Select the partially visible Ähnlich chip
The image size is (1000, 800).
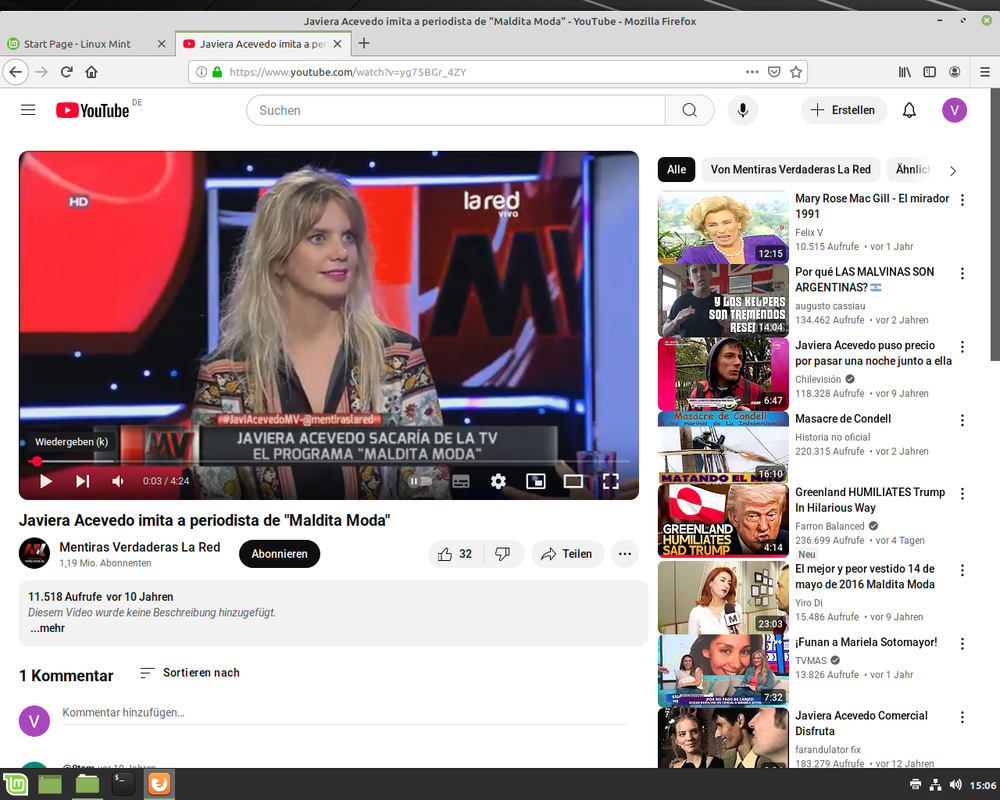click(x=912, y=170)
